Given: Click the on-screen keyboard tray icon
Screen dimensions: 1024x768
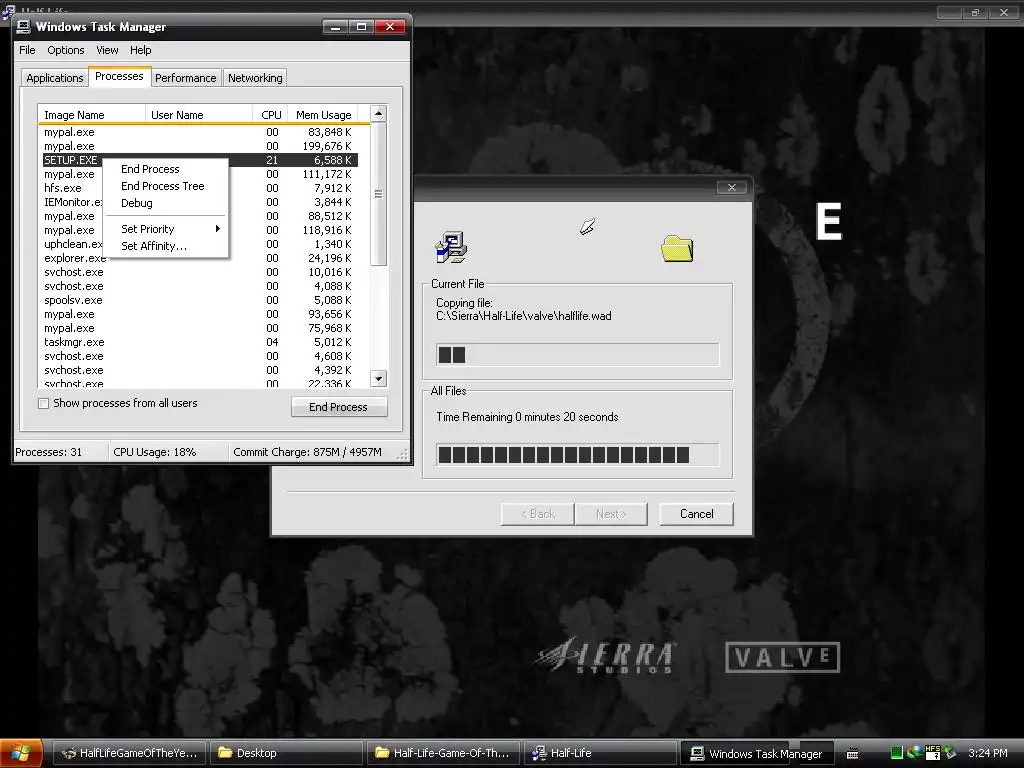Looking at the screenshot, I should (852, 754).
